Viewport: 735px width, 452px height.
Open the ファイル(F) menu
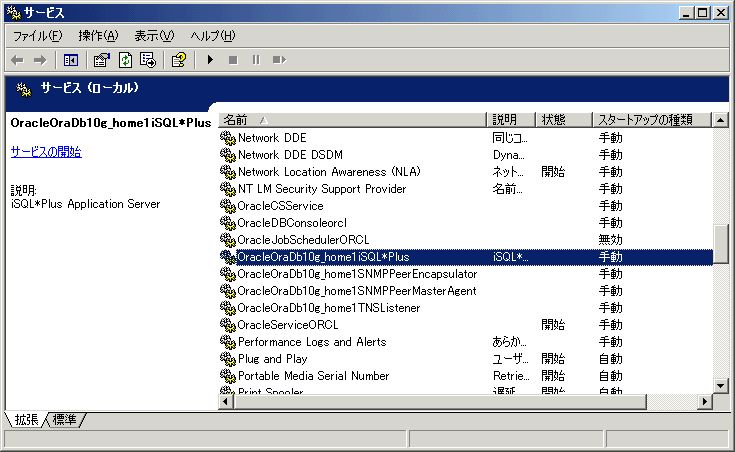(x=37, y=36)
